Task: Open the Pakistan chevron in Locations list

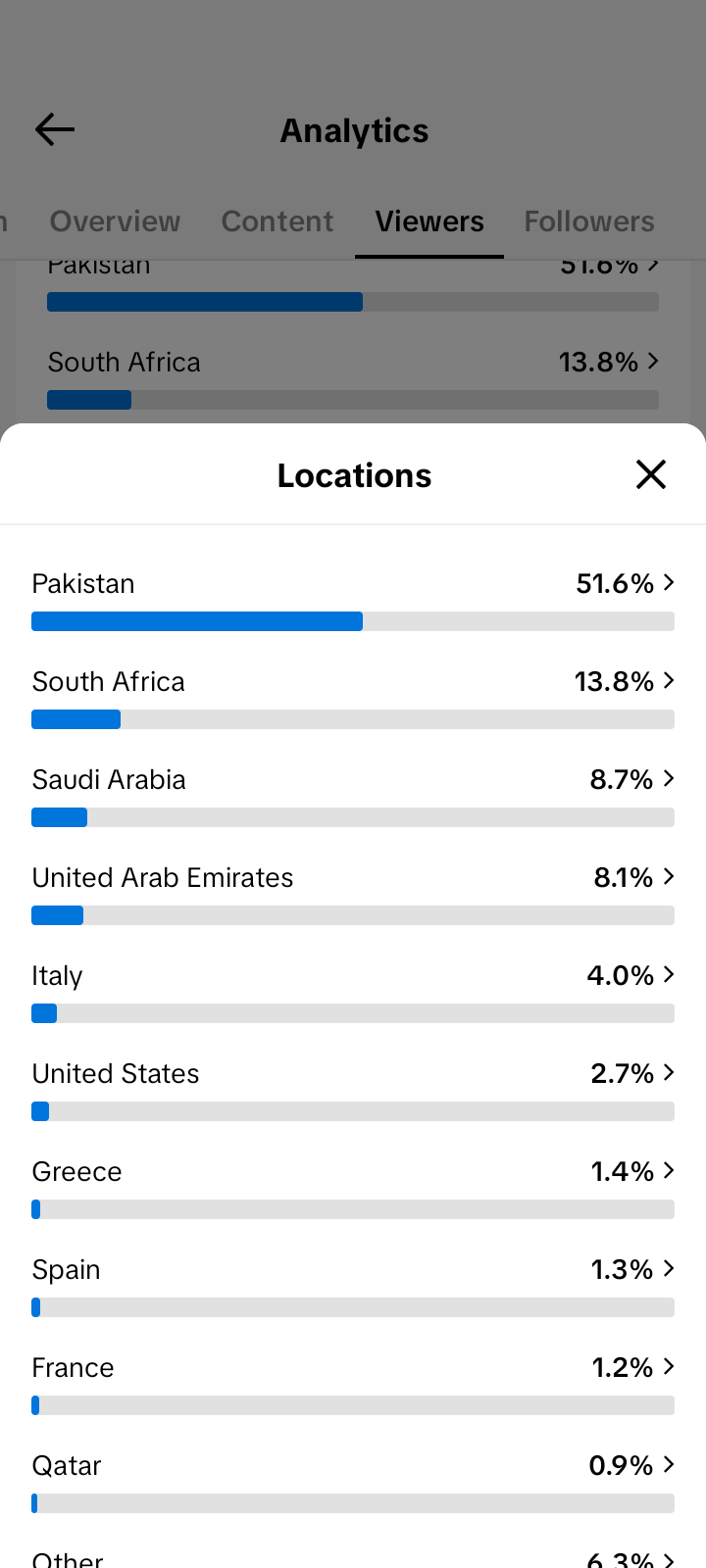Action: pyautogui.click(x=669, y=582)
